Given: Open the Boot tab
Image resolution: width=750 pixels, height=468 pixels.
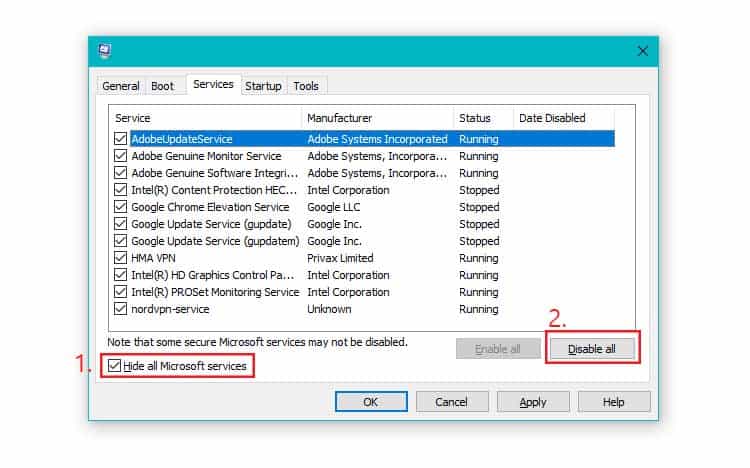Looking at the screenshot, I should click(163, 86).
